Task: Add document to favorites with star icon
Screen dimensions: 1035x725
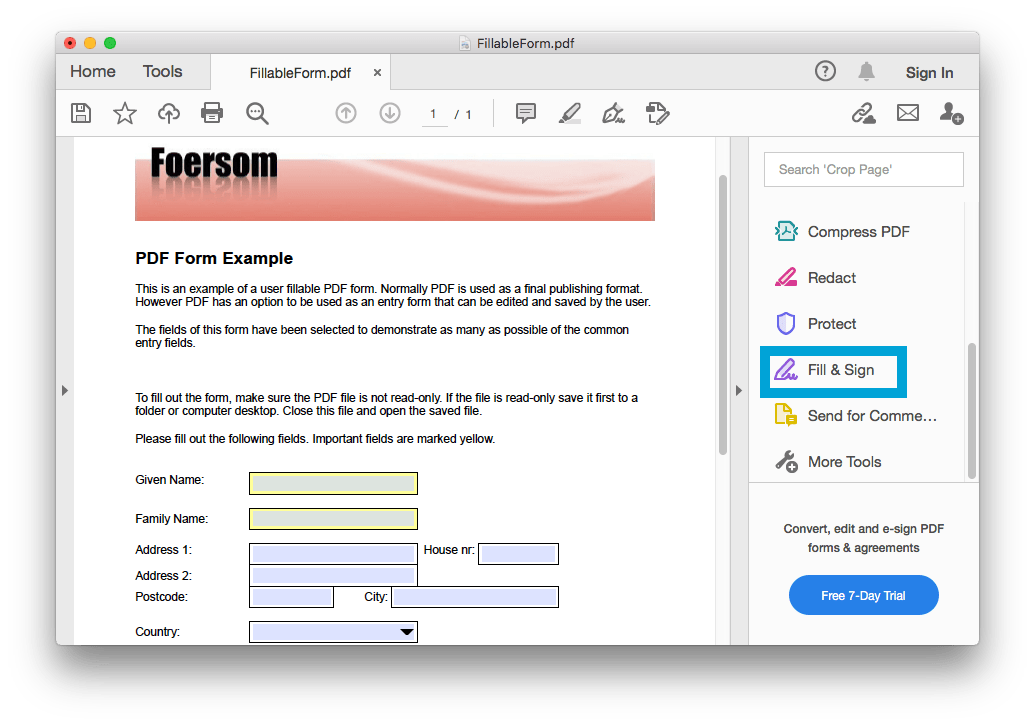Action: (x=124, y=113)
